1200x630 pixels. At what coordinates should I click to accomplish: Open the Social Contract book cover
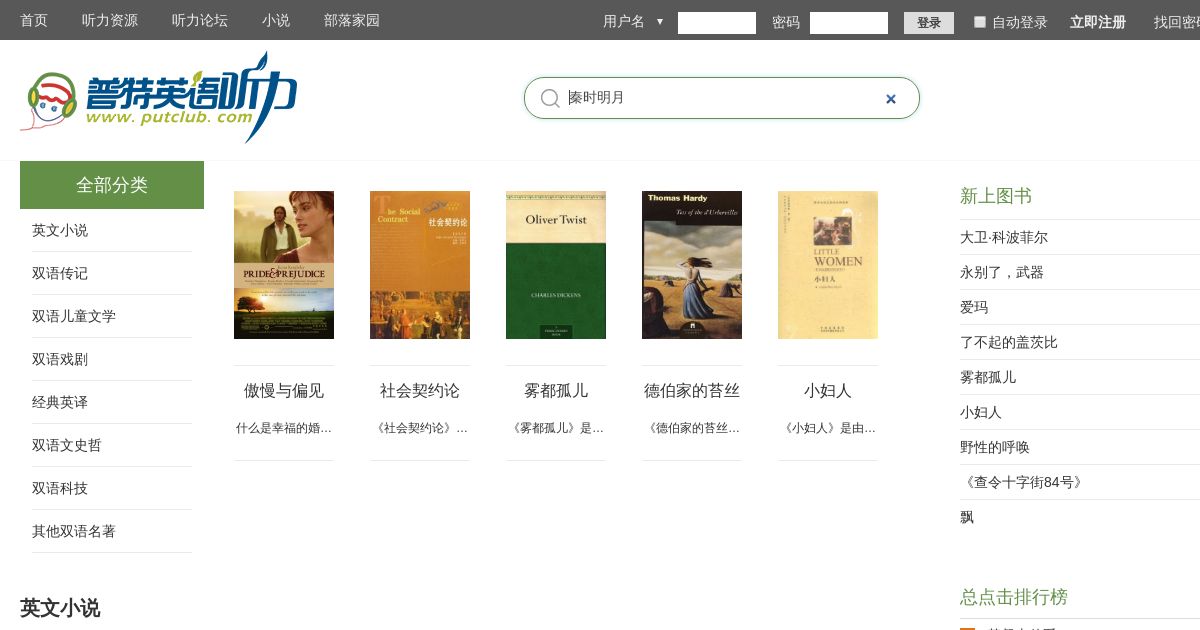coord(420,265)
